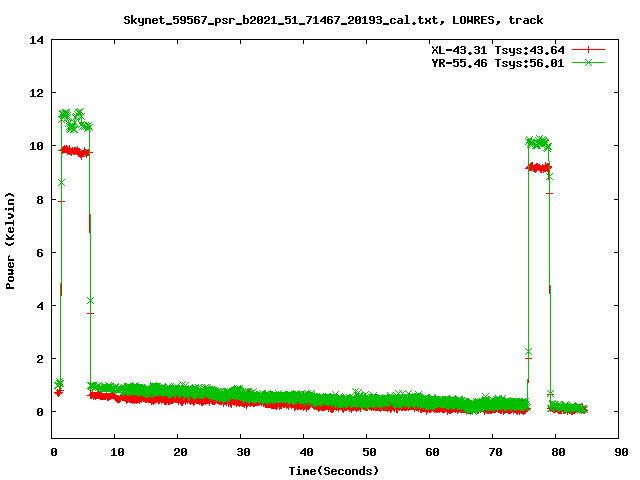This screenshot has width=640, height=480.
Task: Click the first red XL calibration pulse plateau
Action: [76, 152]
